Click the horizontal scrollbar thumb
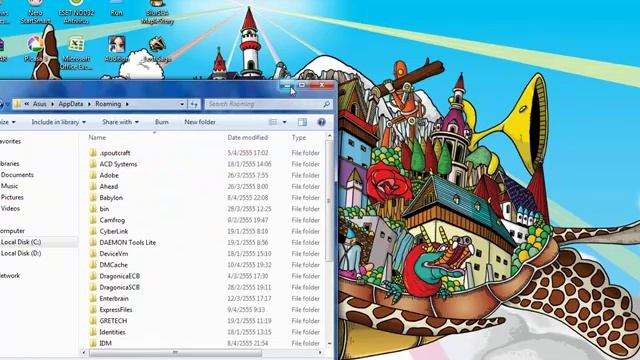Viewport: 640px width, 360px height. pyautogui.click(x=176, y=353)
